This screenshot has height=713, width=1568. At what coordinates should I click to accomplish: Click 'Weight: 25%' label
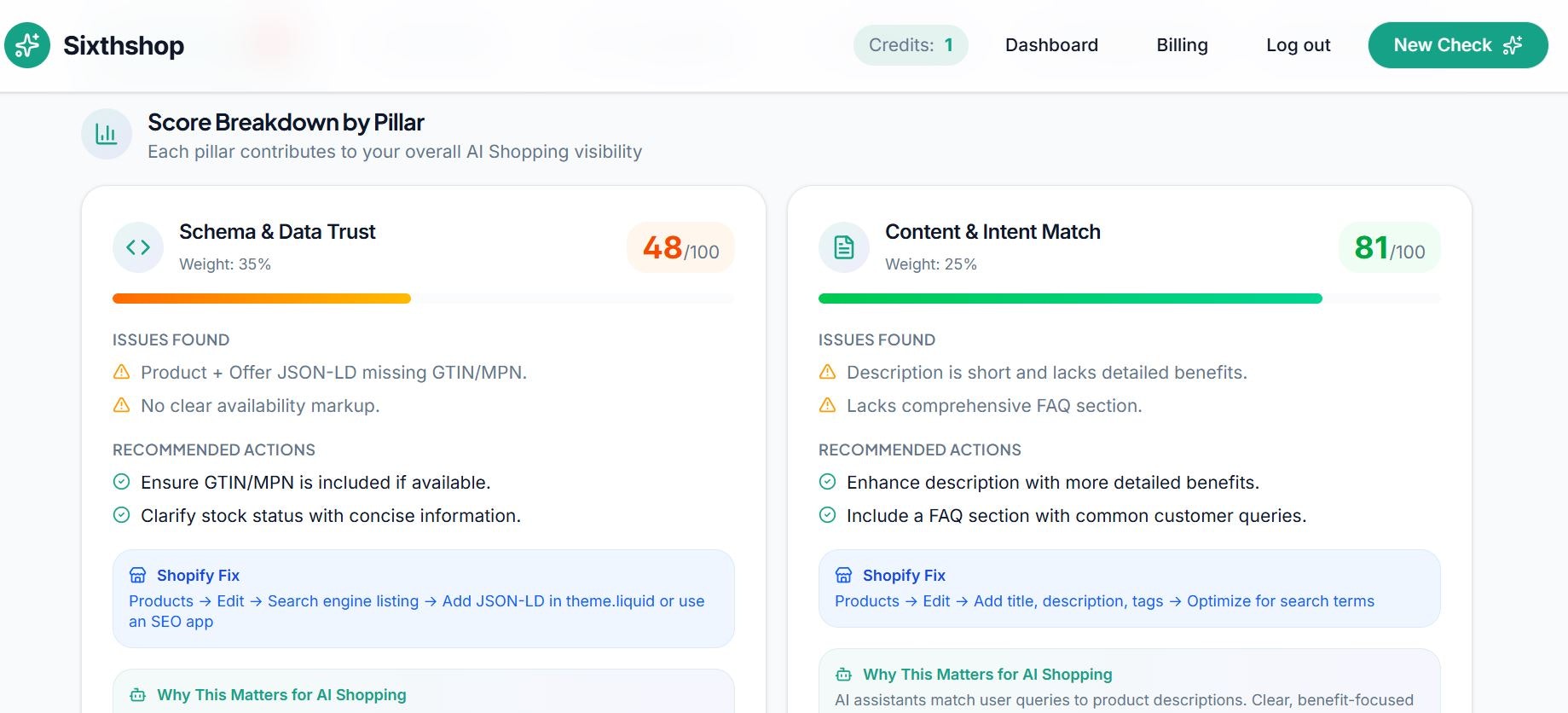(931, 264)
